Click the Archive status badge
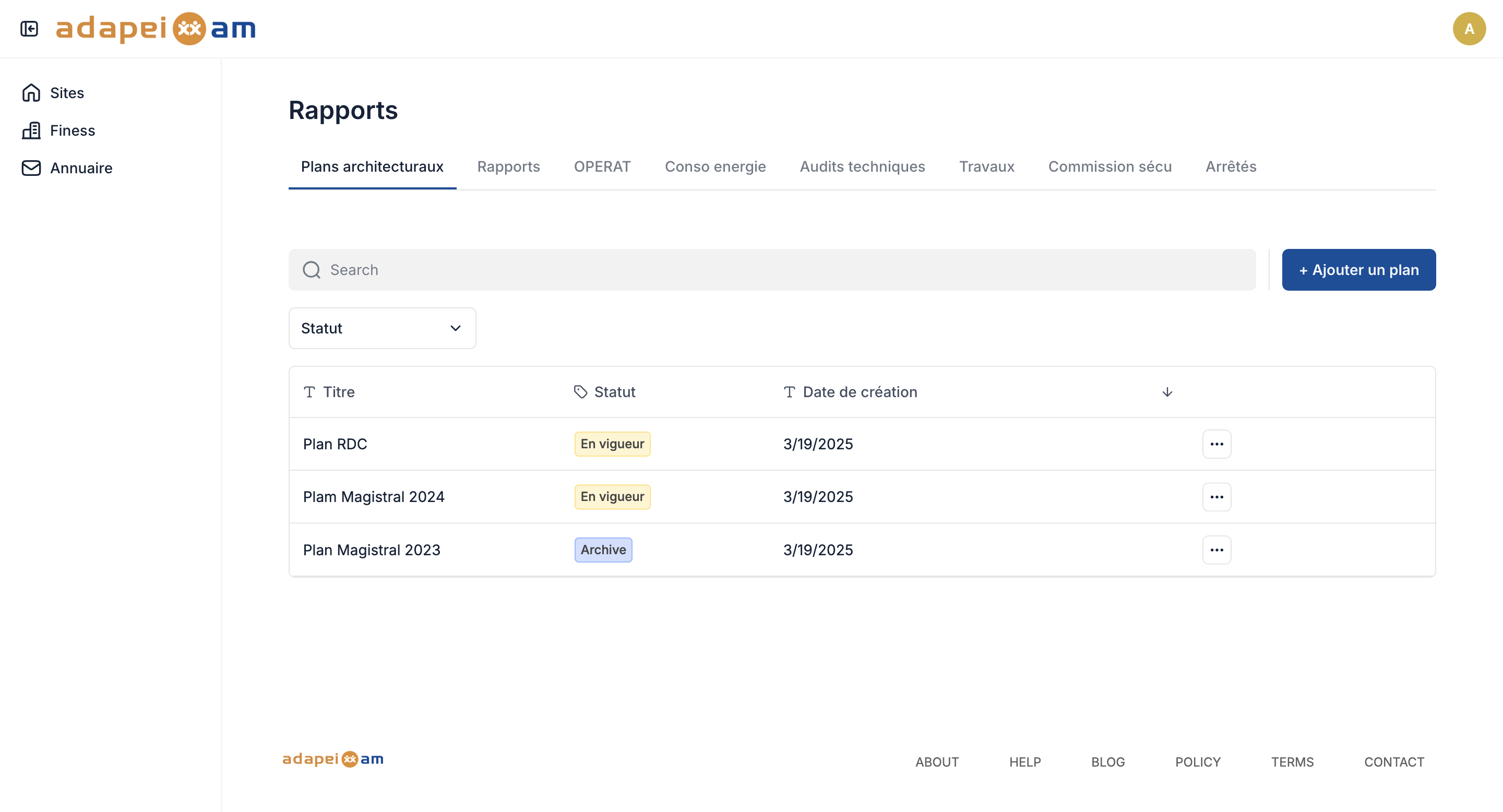Screen dimensions: 1503x812 [x=603, y=550]
